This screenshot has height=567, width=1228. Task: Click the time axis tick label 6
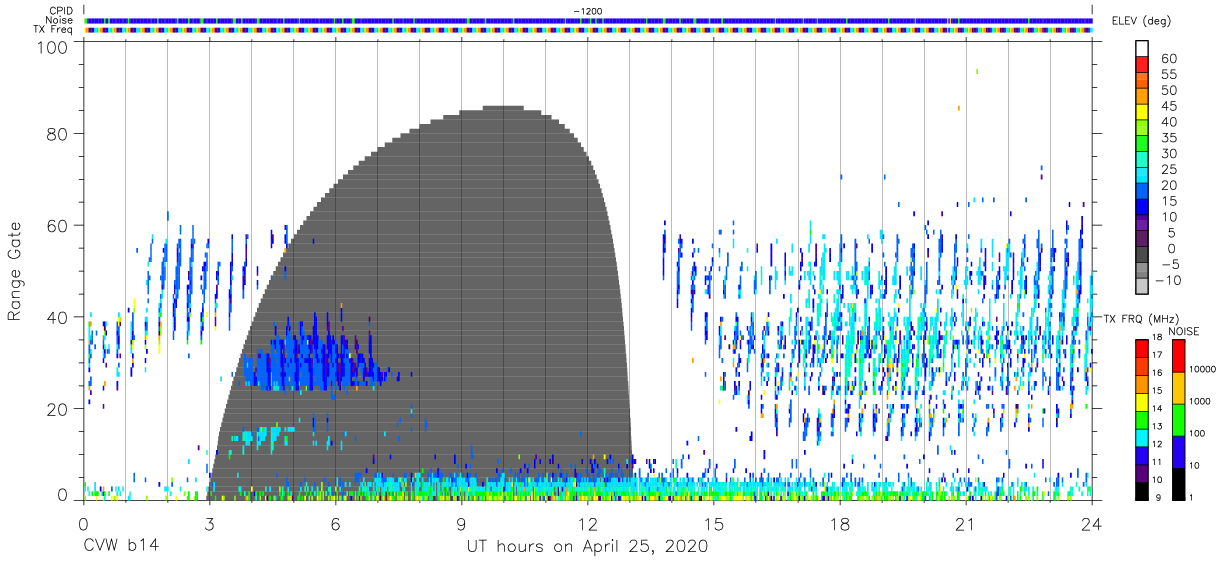[335, 523]
